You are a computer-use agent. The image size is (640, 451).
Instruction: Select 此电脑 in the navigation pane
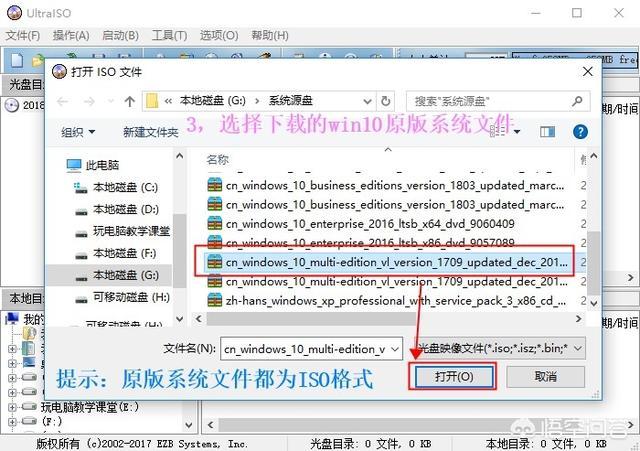tap(101, 165)
